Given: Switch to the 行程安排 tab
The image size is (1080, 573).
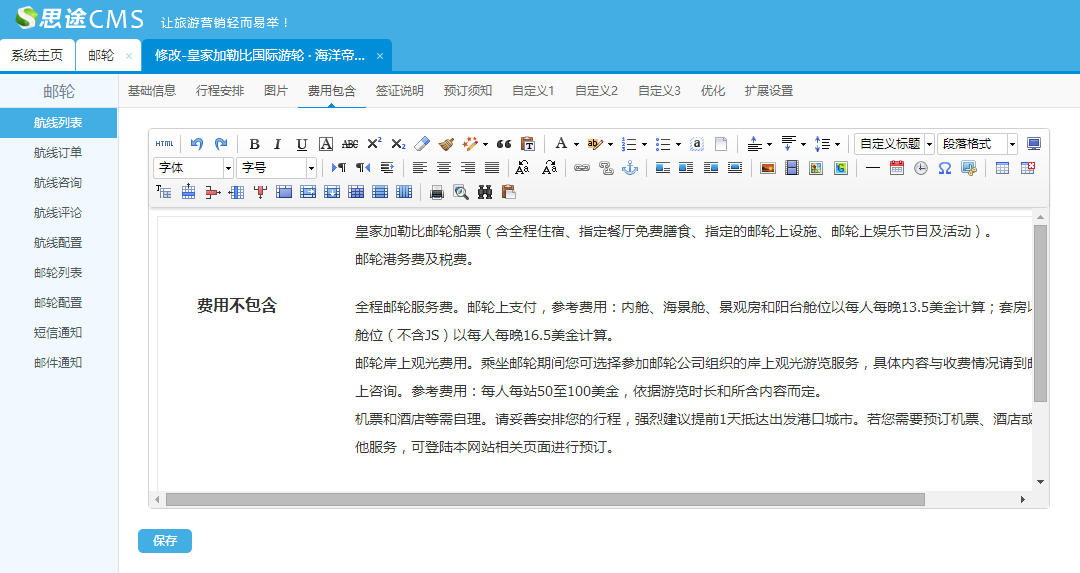Looking at the screenshot, I should (x=220, y=91).
